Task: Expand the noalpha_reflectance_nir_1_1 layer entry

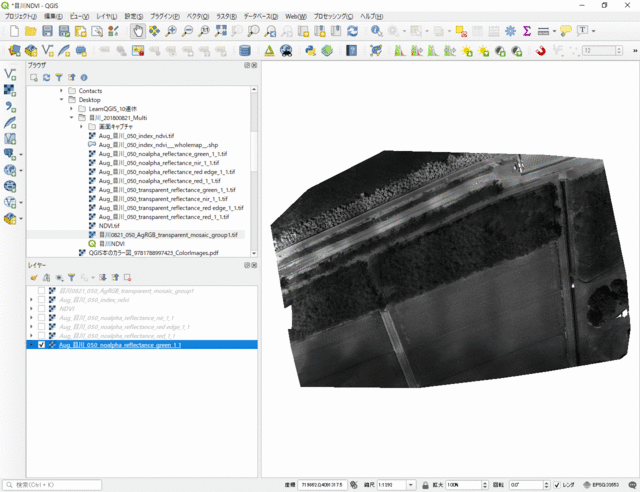Action: (x=31, y=318)
